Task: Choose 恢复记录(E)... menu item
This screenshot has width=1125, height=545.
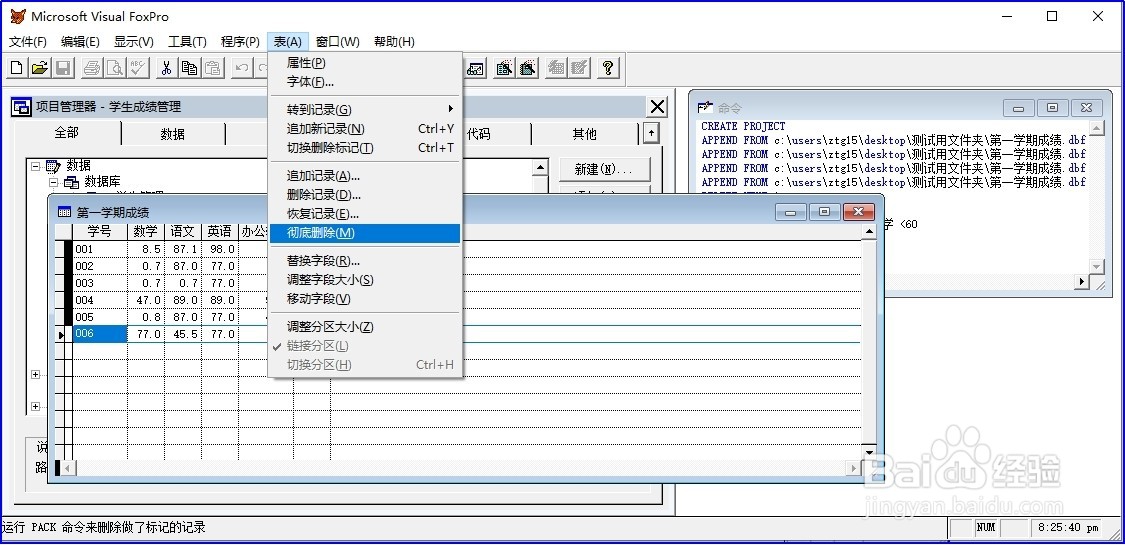Action: pyautogui.click(x=365, y=214)
